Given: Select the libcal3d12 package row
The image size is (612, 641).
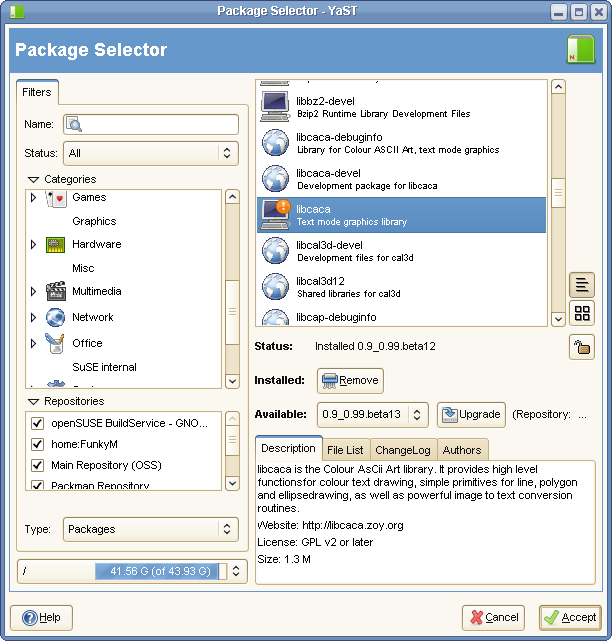Looking at the screenshot, I should [x=401, y=287].
